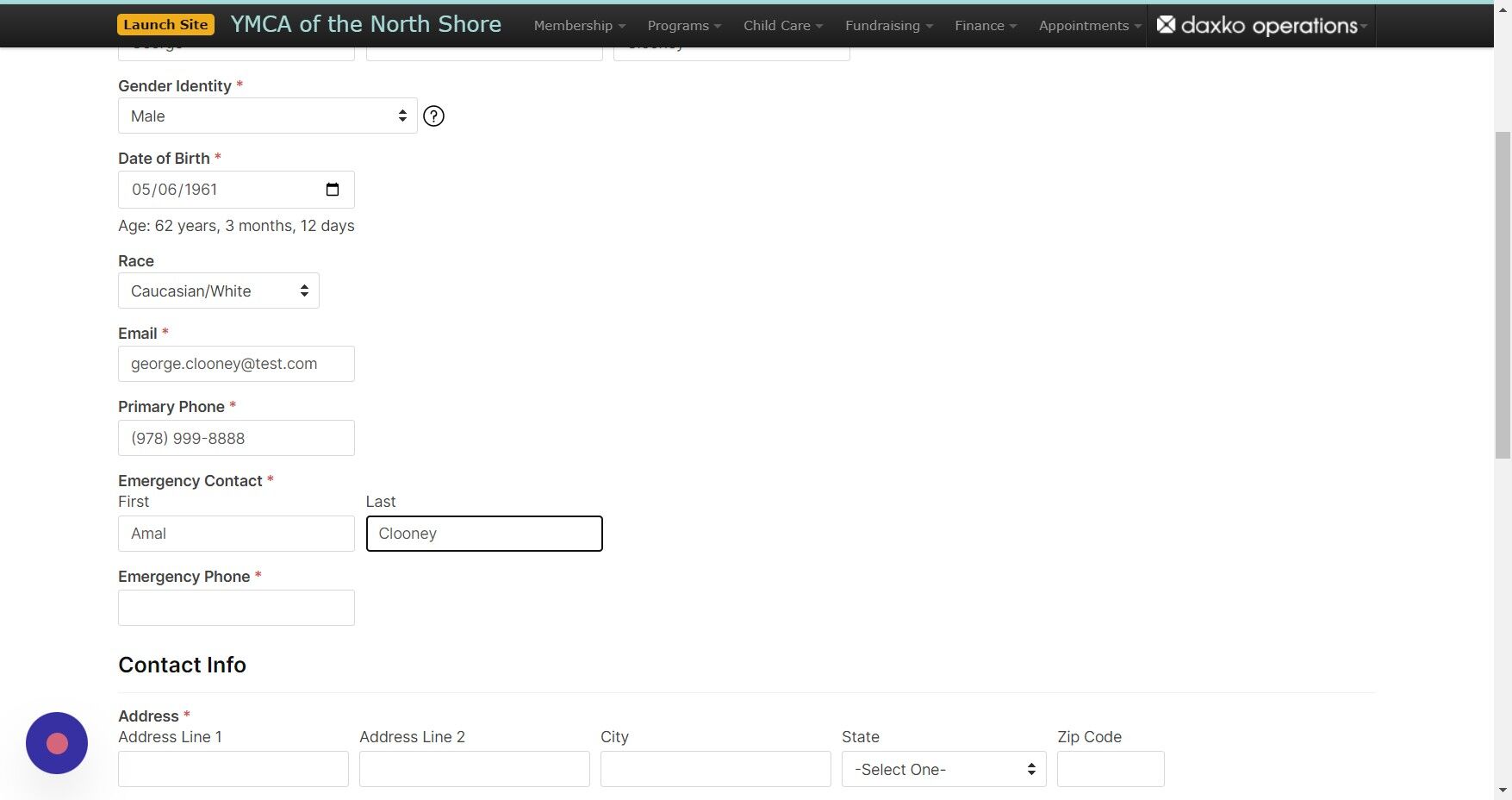Screen dimensions: 1512x800
Task: Open the State Select One dropdown
Action: pyautogui.click(x=943, y=769)
